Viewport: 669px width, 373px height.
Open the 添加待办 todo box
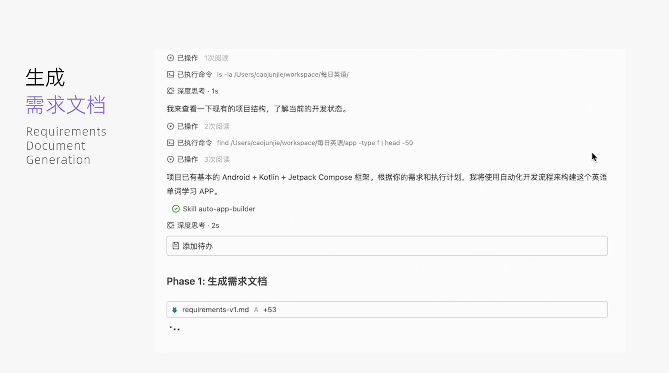[x=387, y=246]
